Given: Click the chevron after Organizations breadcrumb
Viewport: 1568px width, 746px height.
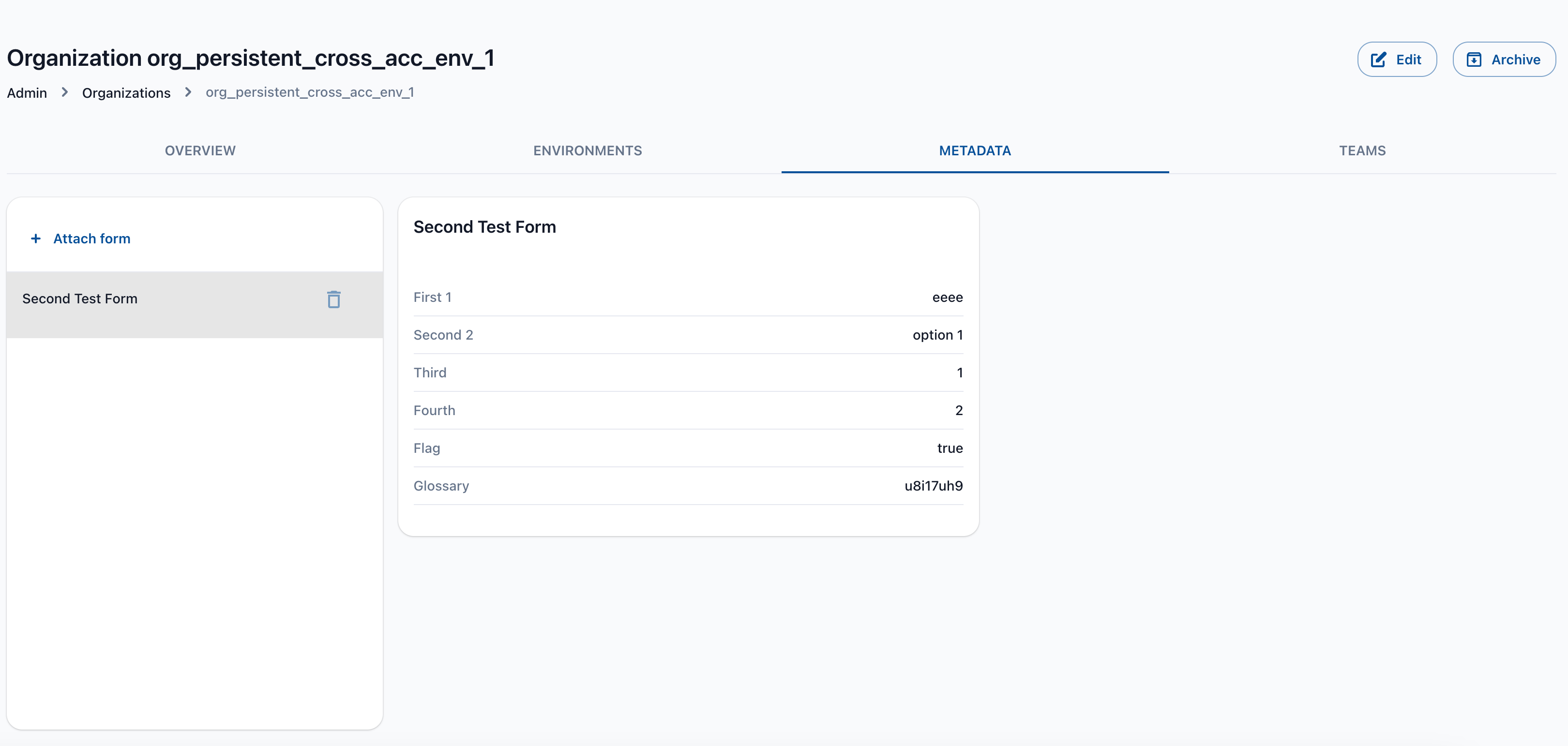Looking at the screenshot, I should [188, 92].
